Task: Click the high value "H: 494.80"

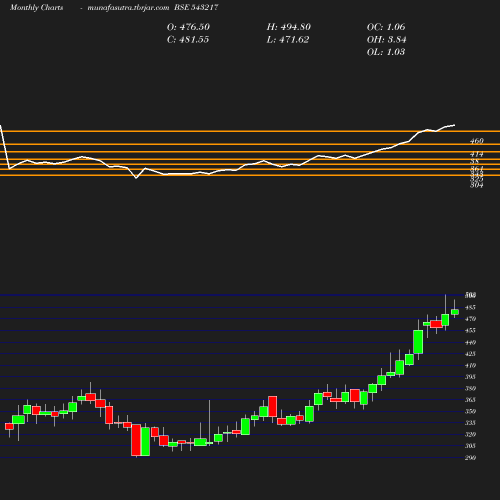Action: [289, 27]
